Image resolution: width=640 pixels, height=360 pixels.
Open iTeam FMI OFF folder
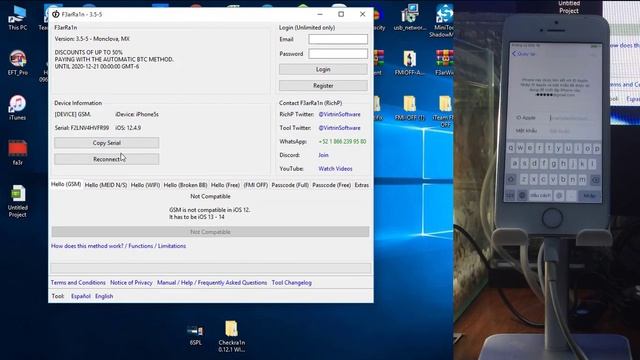coord(444,111)
